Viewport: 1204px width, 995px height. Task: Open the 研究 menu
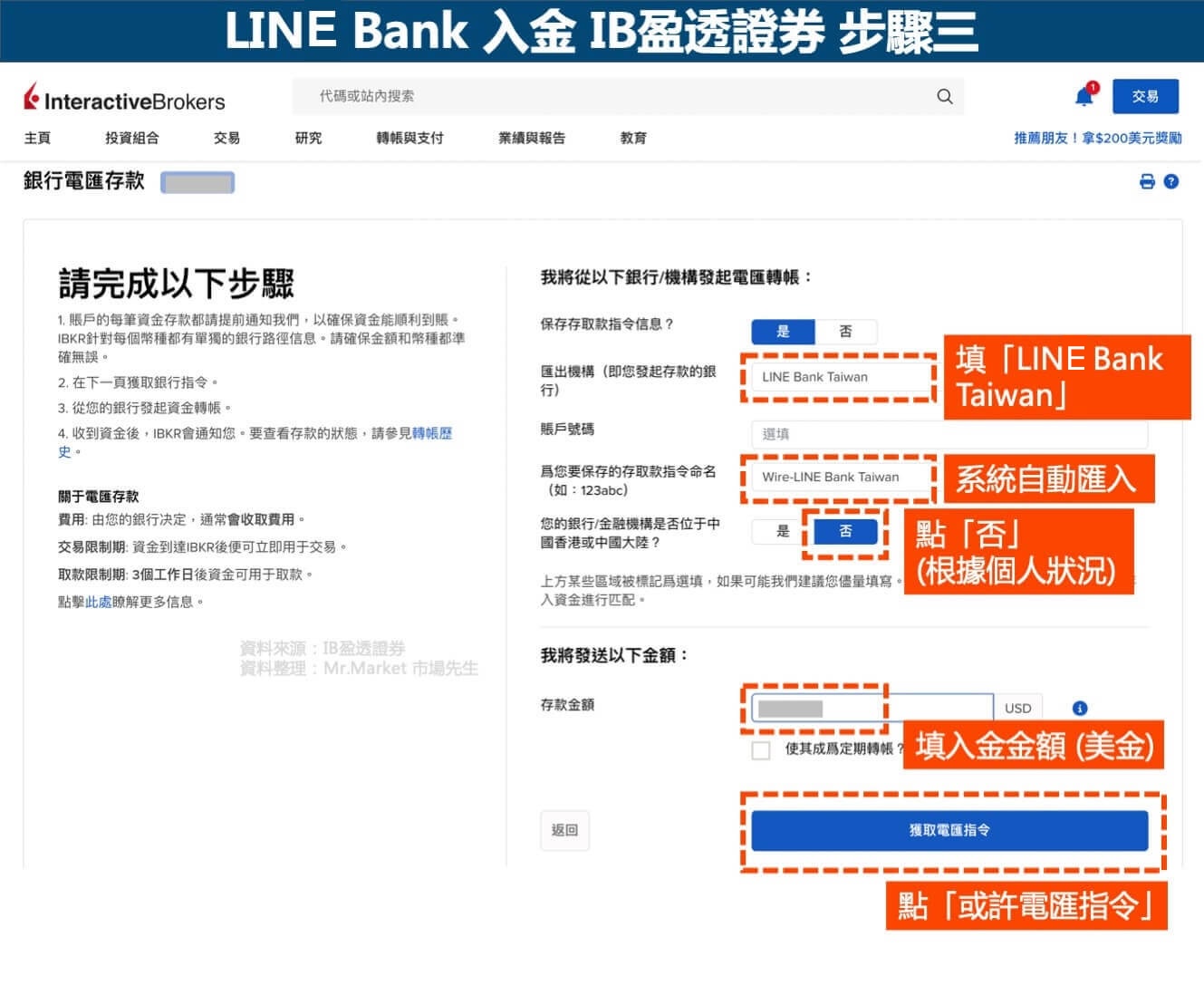point(308,138)
